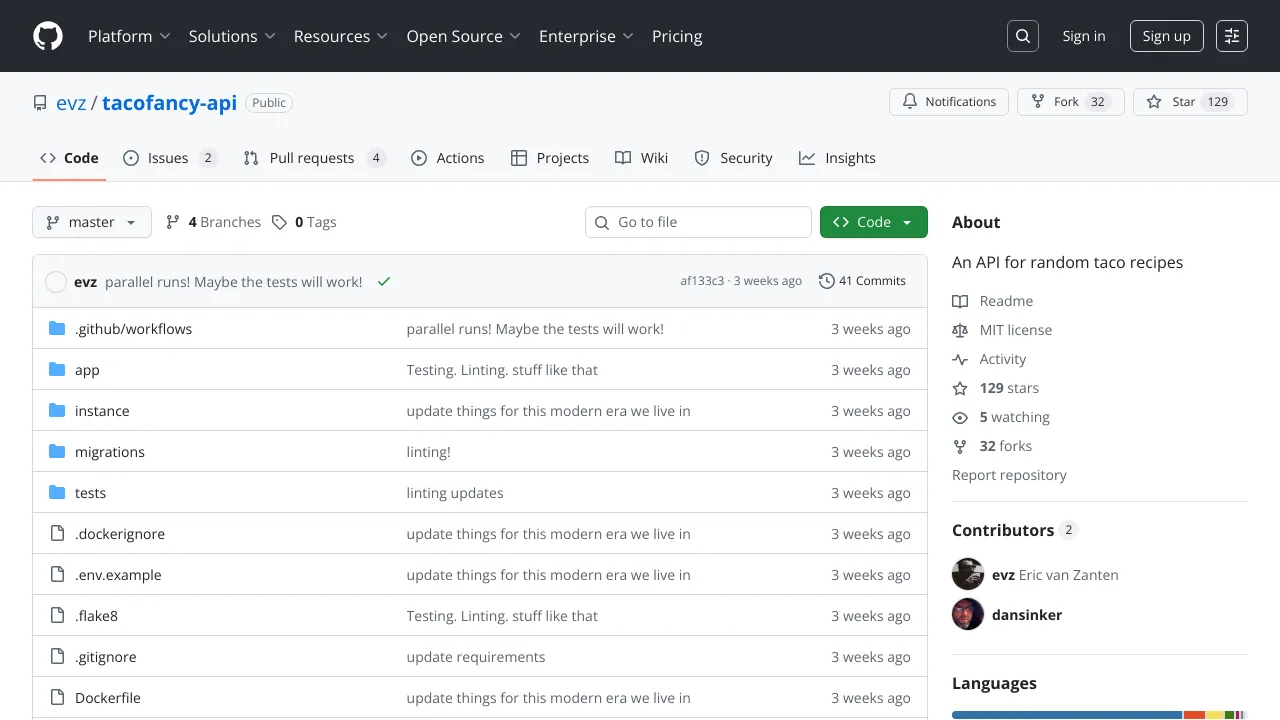Click evz Eric van Zanten contributor avatar
The height and width of the screenshot is (720, 1280).
968,574
